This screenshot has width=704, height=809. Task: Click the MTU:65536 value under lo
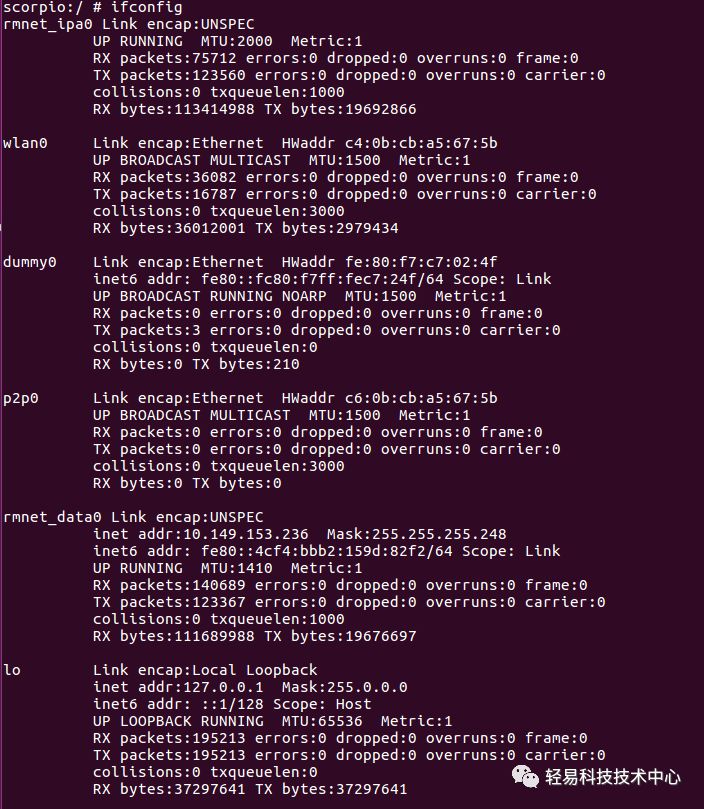(x=322, y=721)
